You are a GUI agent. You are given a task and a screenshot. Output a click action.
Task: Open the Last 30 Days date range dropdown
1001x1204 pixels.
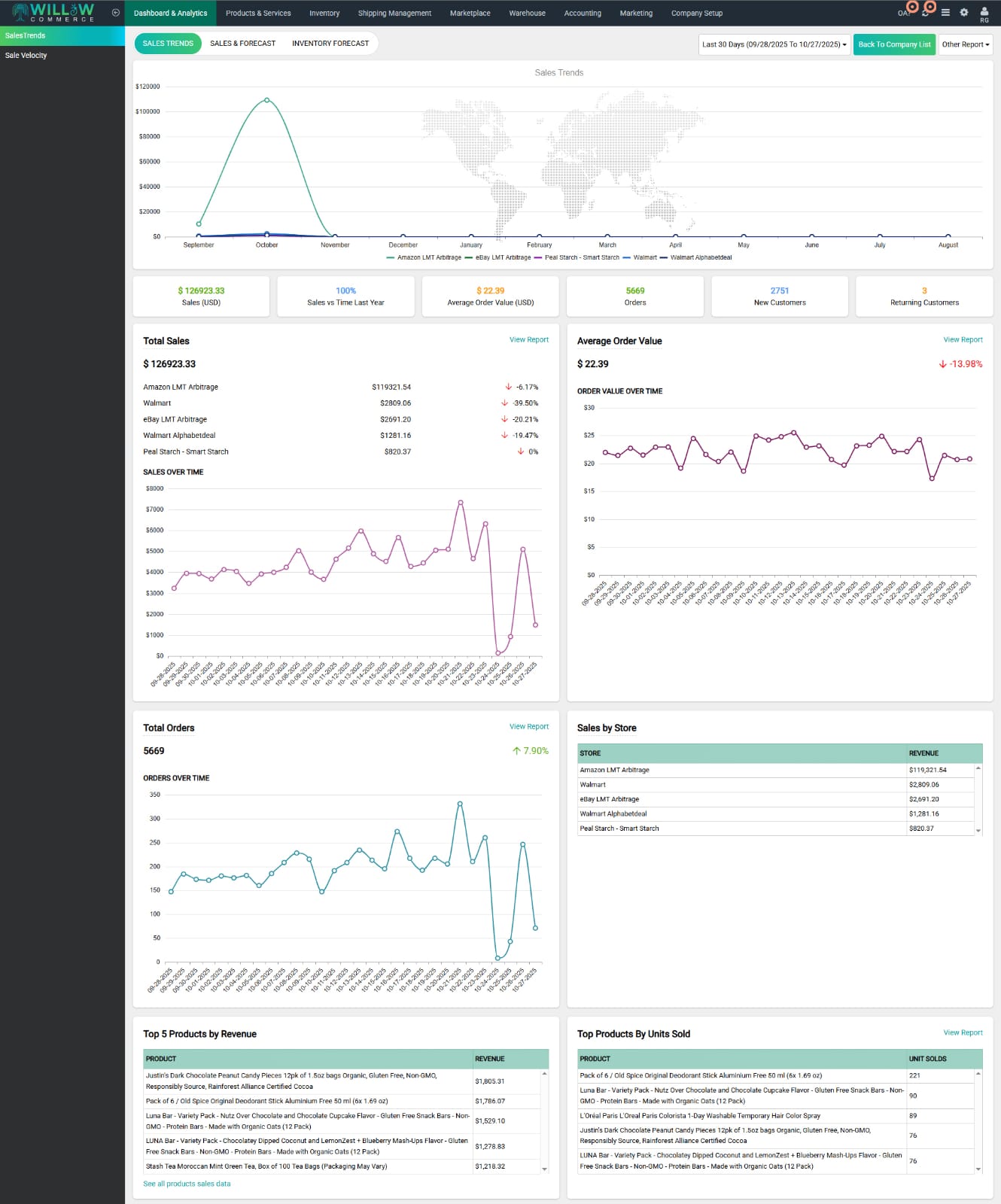774,44
